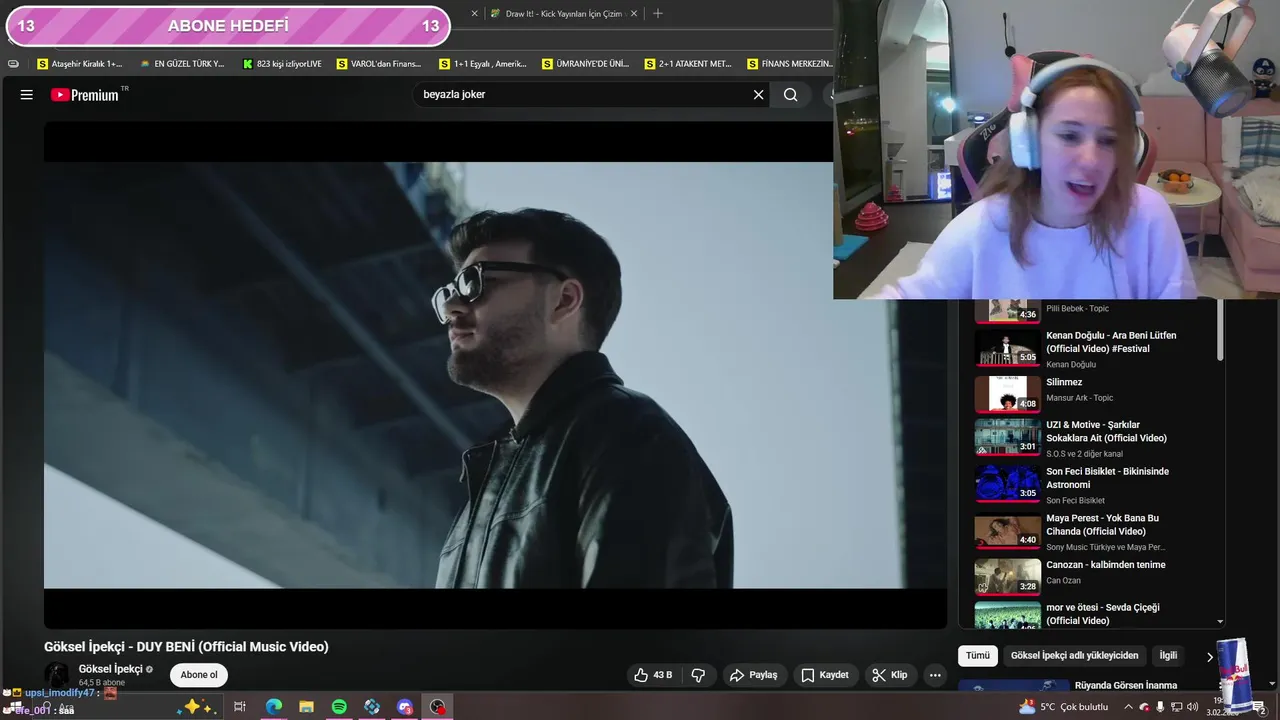The width and height of the screenshot is (1280, 720).
Task: Click 'Pilli Bebek - Topic' channel text
Action: (1077, 308)
